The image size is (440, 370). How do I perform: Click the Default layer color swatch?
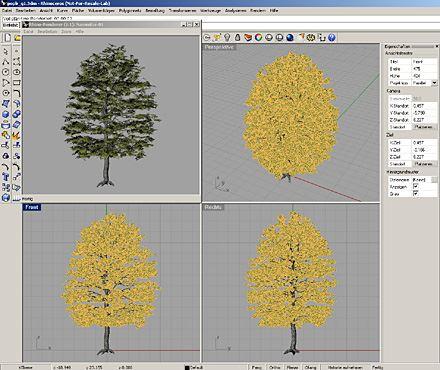[x=187, y=368]
